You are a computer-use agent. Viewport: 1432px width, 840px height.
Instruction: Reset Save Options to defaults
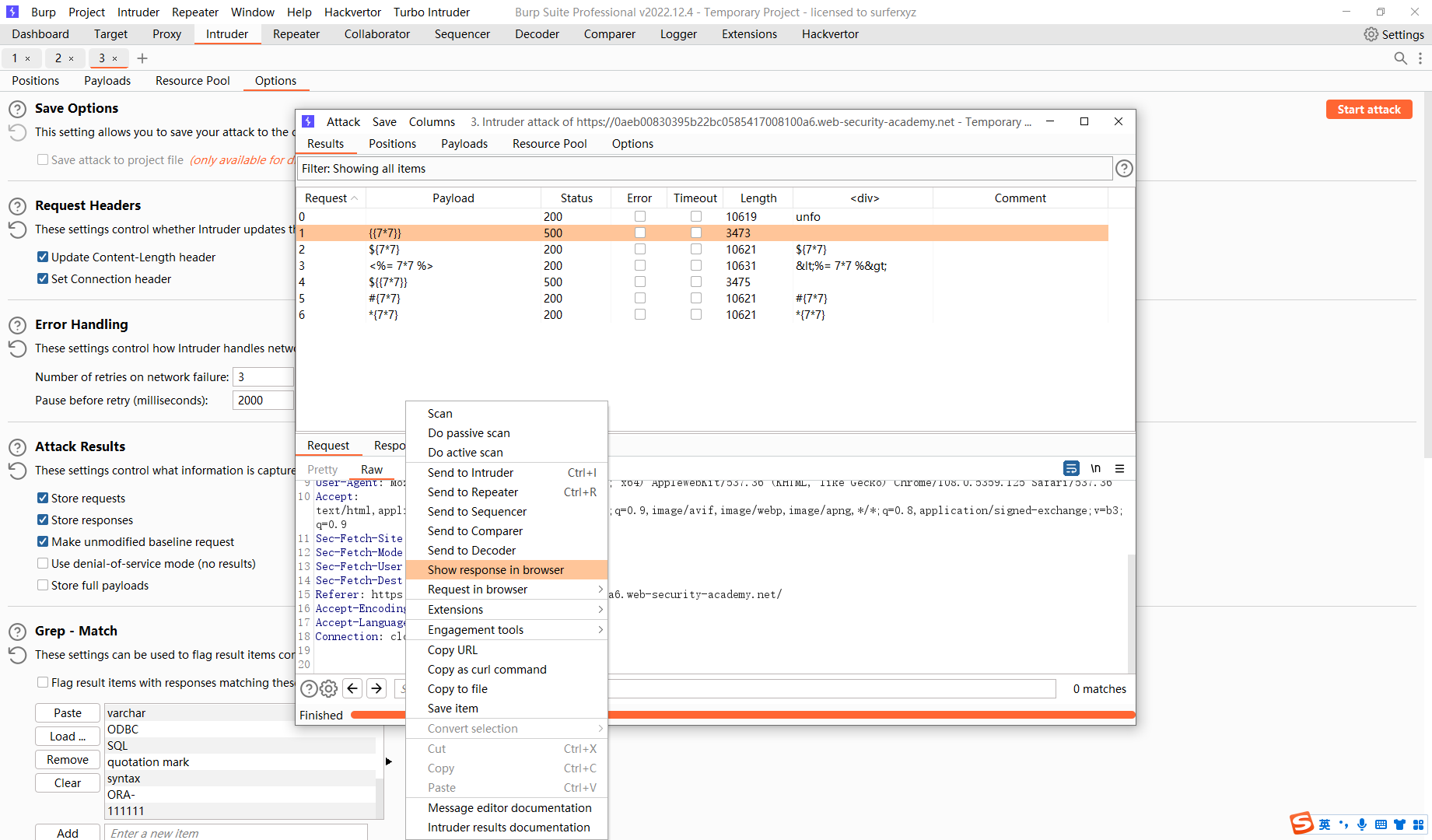pyautogui.click(x=17, y=133)
